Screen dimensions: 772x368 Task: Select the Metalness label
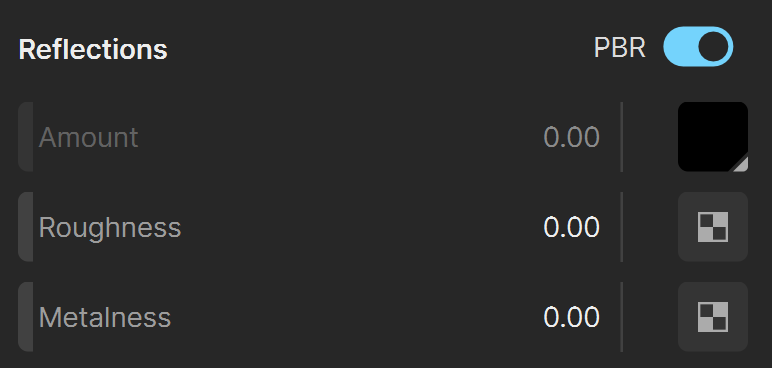pyautogui.click(x=105, y=317)
